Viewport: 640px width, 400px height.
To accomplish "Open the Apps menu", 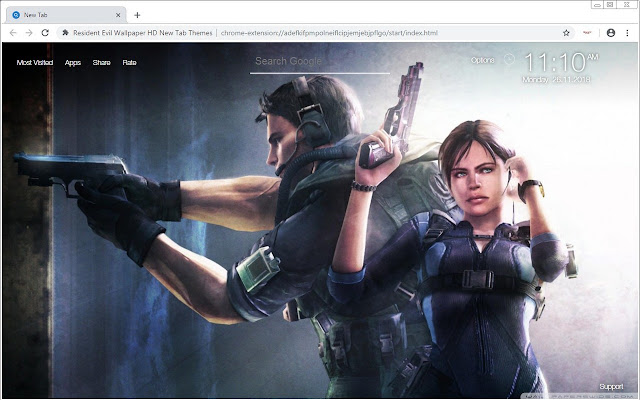I will tap(73, 62).
